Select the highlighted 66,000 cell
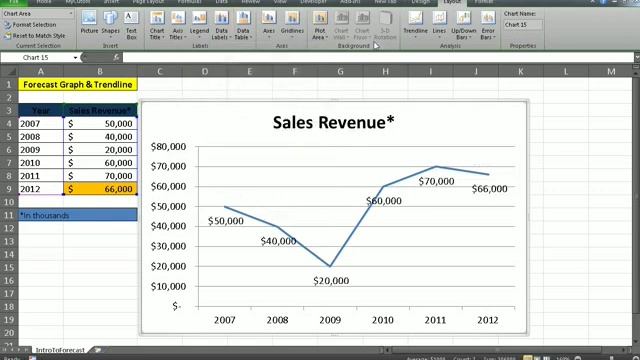The height and width of the screenshot is (360, 640). [100, 189]
